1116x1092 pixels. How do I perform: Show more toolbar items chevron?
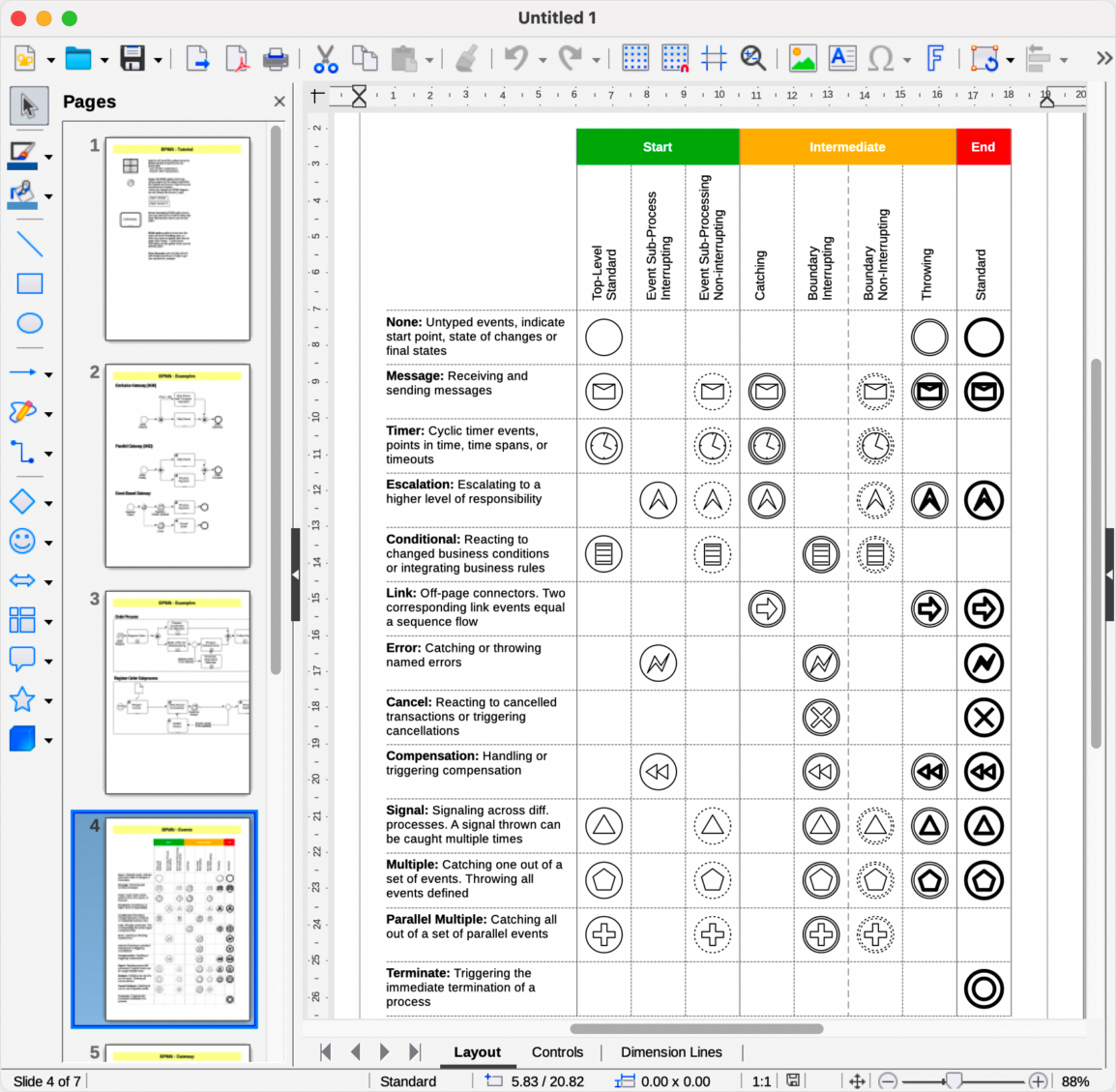coord(1103,58)
